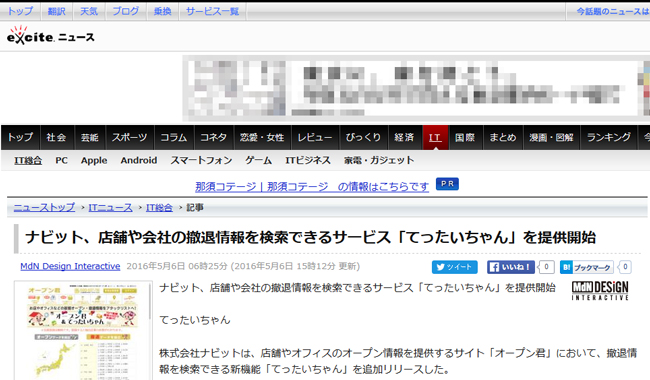
Task: Select the コネタ news category
Action: pos(213,137)
